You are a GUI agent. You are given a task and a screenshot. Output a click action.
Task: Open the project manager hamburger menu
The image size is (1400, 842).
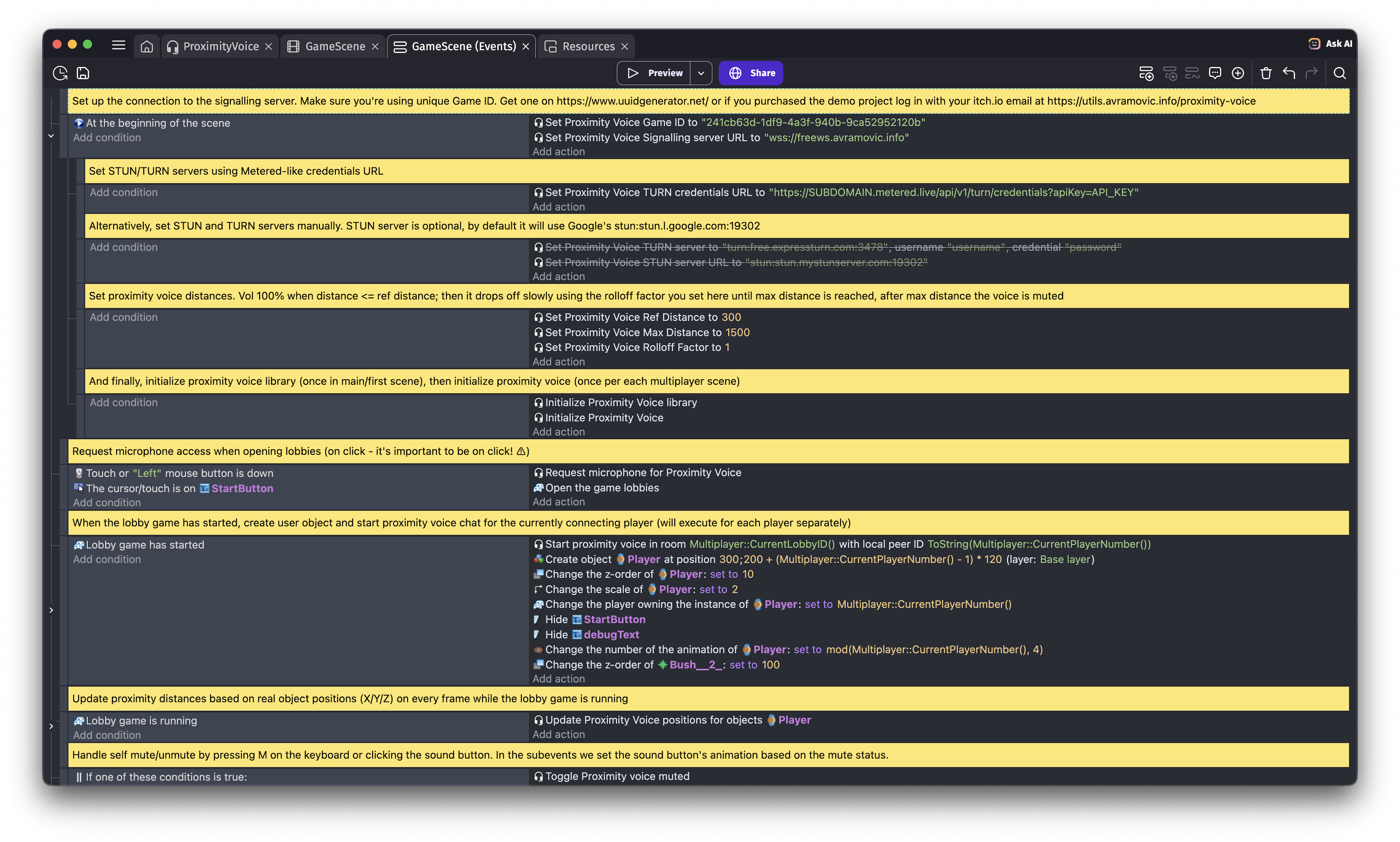pos(118,45)
